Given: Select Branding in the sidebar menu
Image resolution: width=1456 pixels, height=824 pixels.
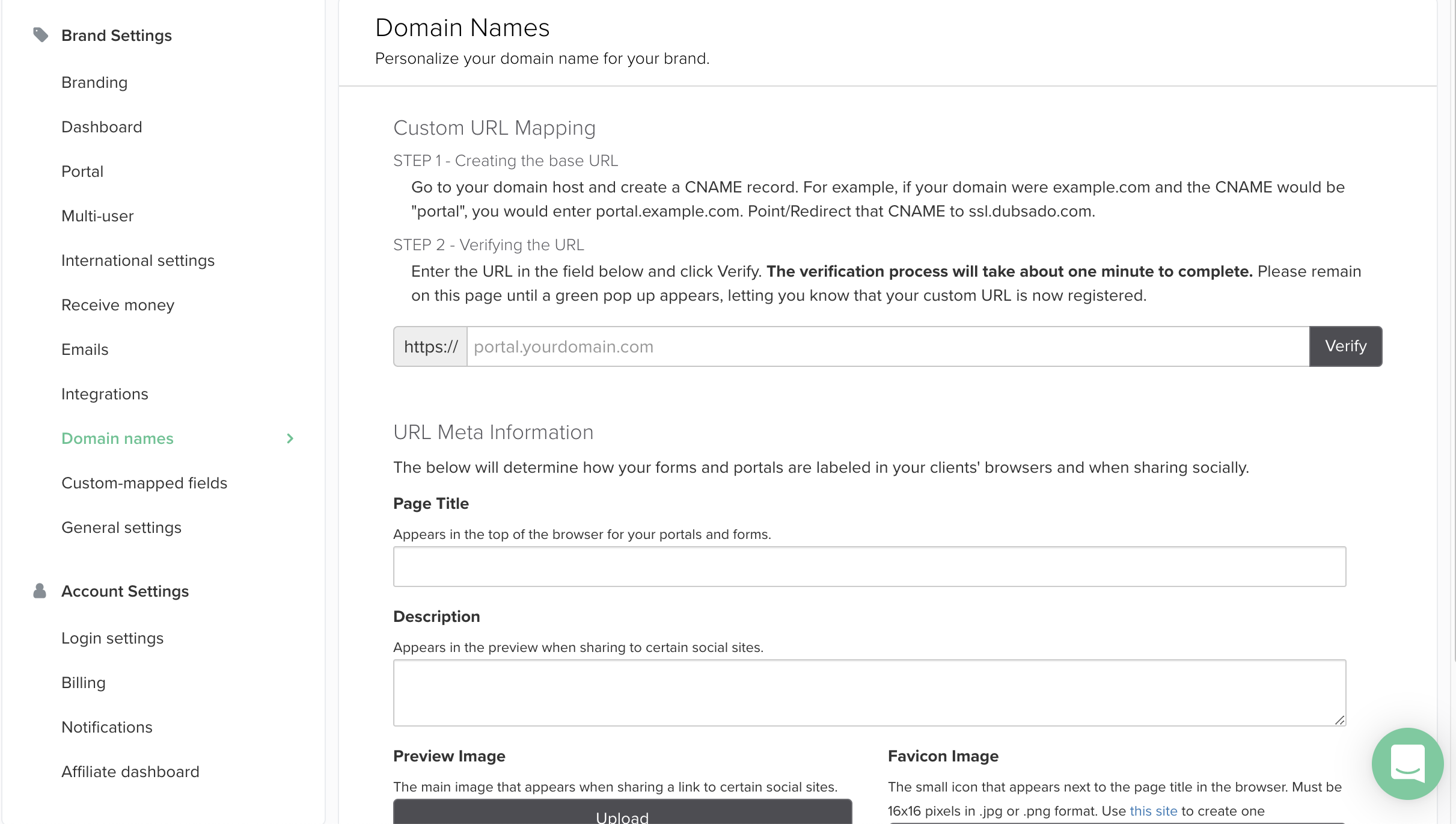Looking at the screenshot, I should pyautogui.click(x=94, y=82).
